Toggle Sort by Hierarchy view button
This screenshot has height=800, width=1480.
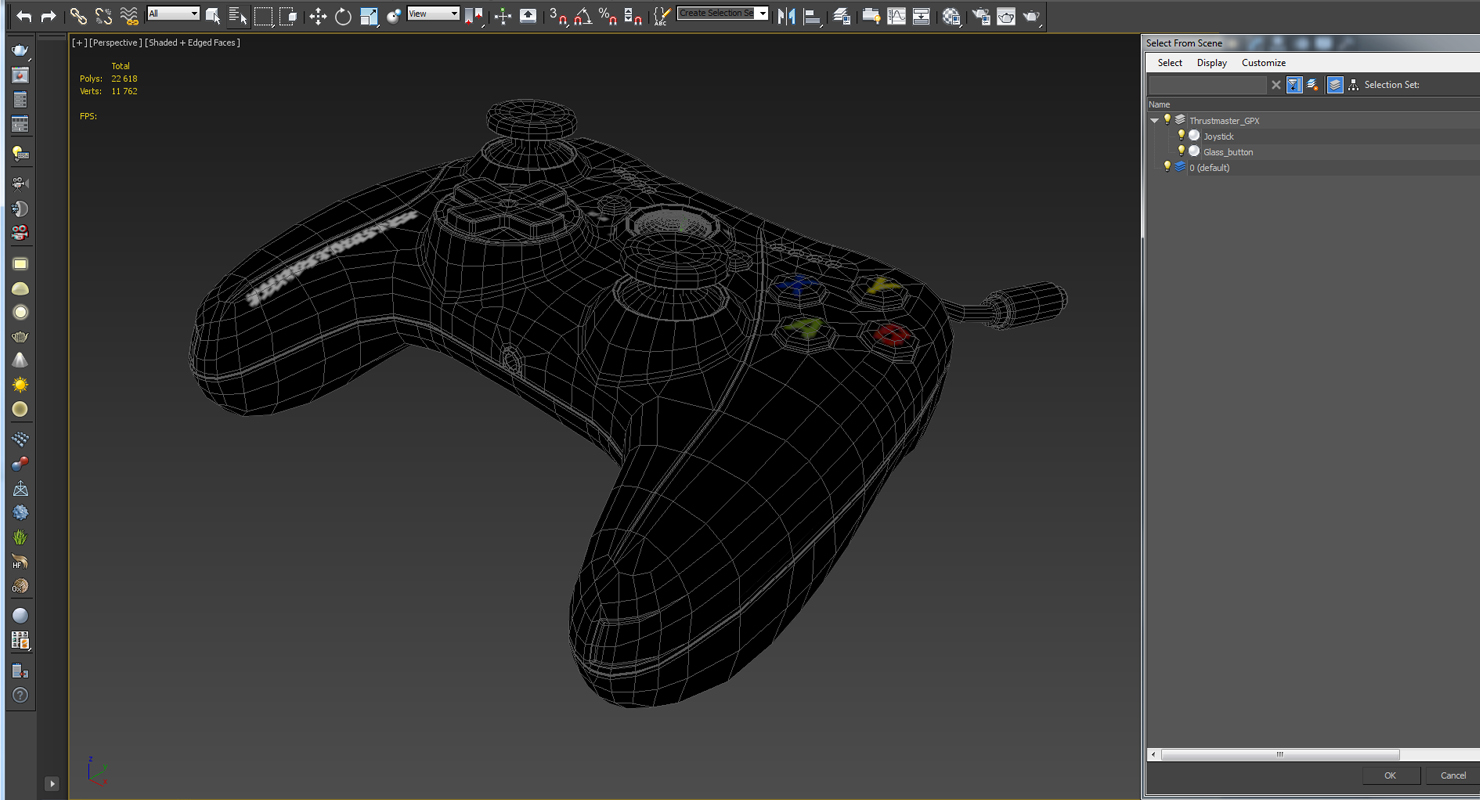click(x=1353, y=85)
